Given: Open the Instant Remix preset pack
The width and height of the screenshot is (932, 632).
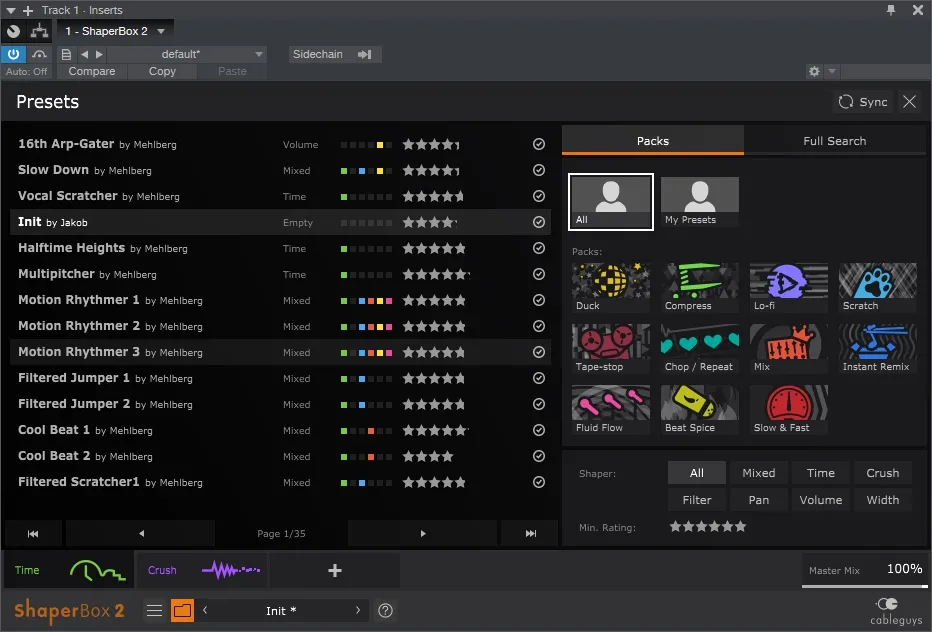Looking at the screenshot, I should [878, 349].
